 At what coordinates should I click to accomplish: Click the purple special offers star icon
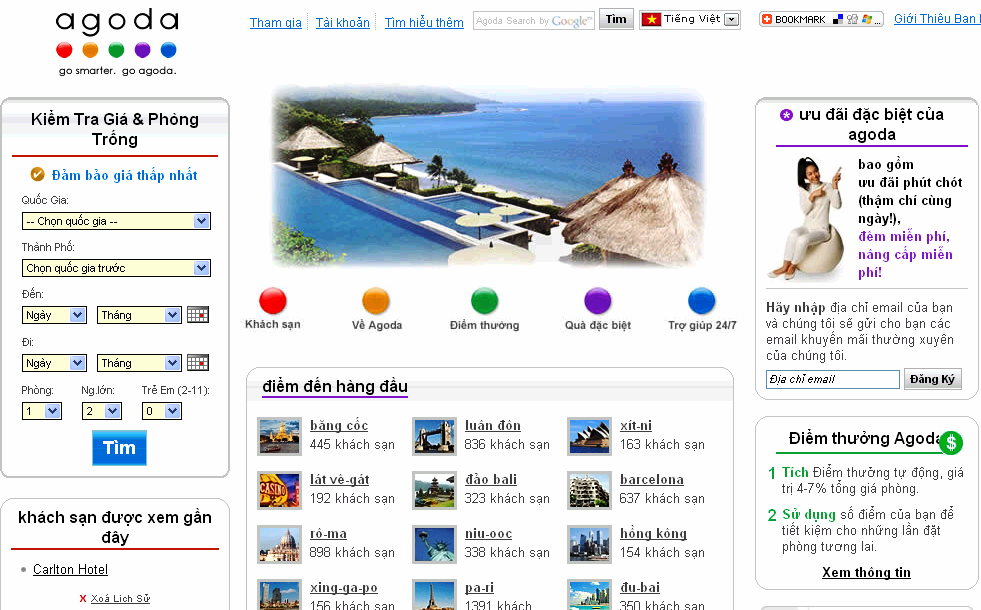[786, 115]
